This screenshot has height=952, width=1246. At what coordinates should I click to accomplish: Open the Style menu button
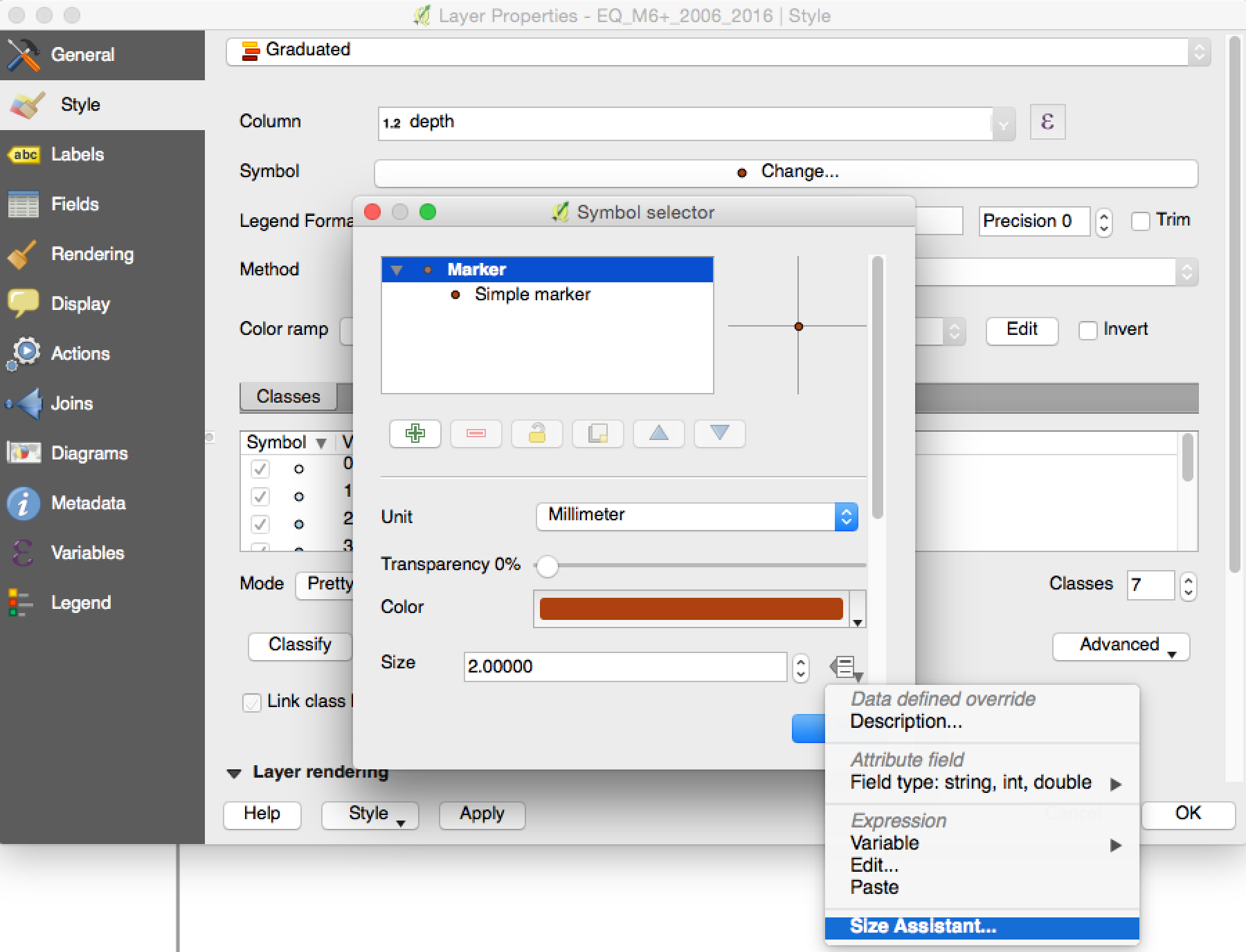(370, 815)
